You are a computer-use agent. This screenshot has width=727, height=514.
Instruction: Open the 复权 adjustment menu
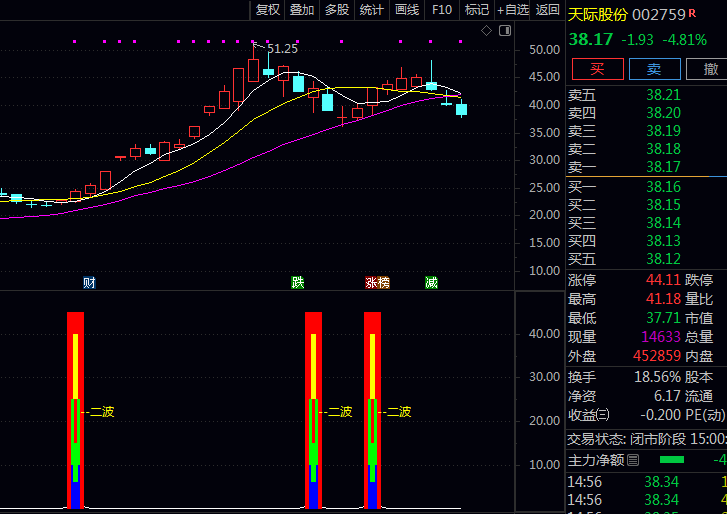click(x=268, y=10)
